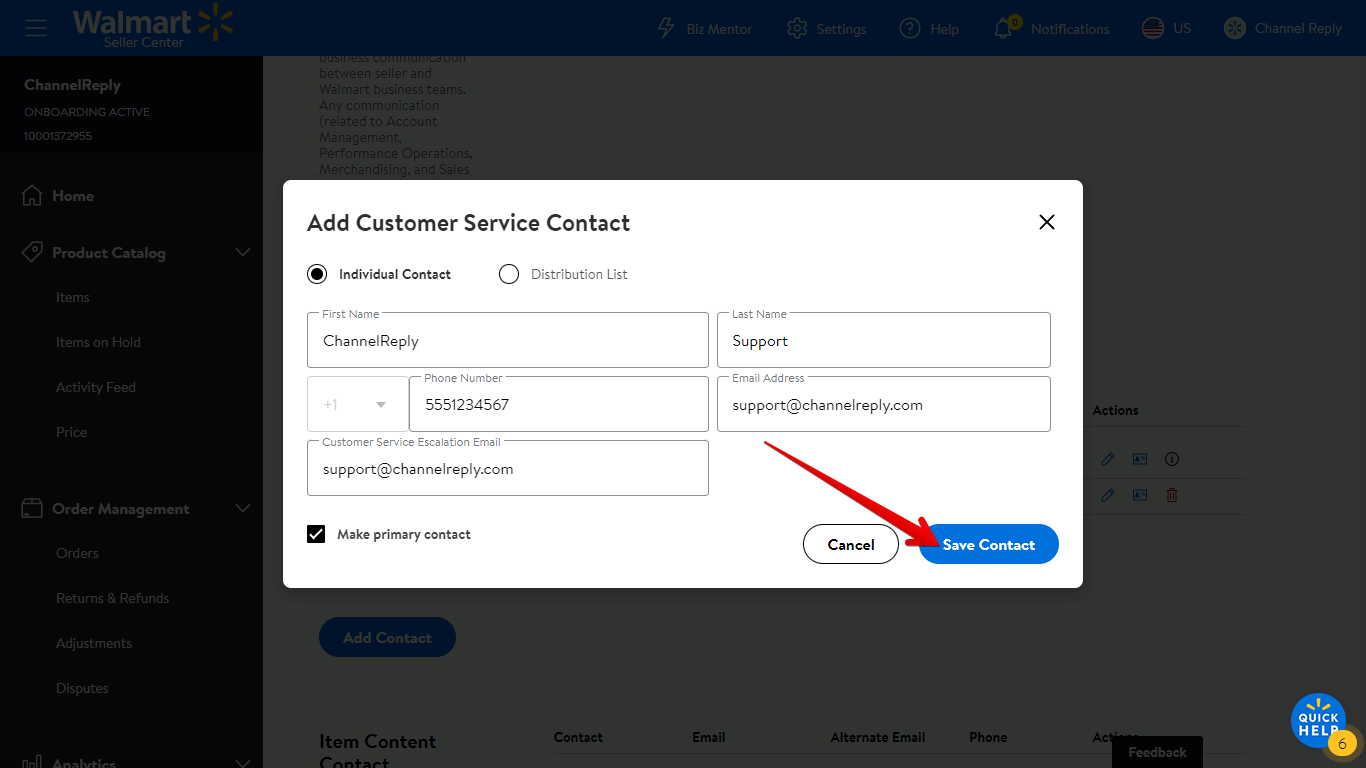Viewport: 1366px width, 768px height.
Task: Click the Order Management box icon
Action: coord(32,509)
